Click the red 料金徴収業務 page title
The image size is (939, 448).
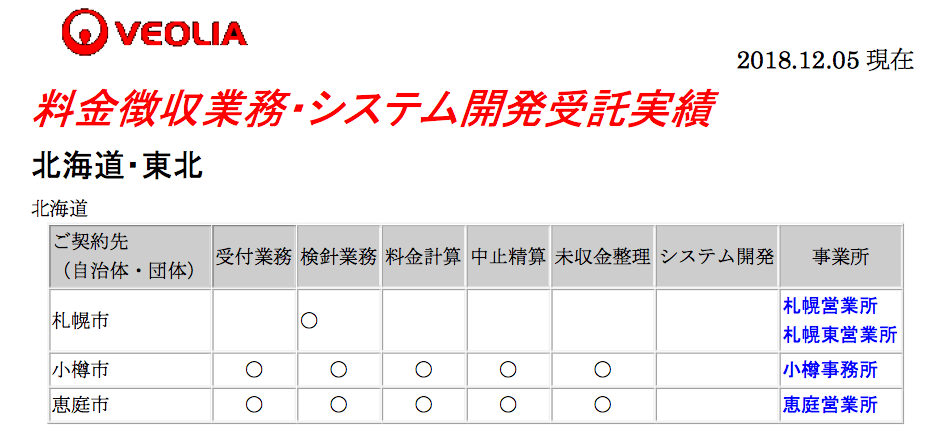pyautogui.click(x=371, y=110)
